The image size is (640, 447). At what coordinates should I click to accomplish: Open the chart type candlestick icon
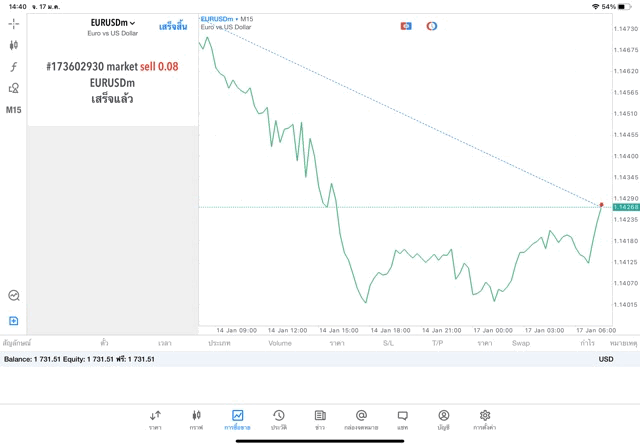14,45
